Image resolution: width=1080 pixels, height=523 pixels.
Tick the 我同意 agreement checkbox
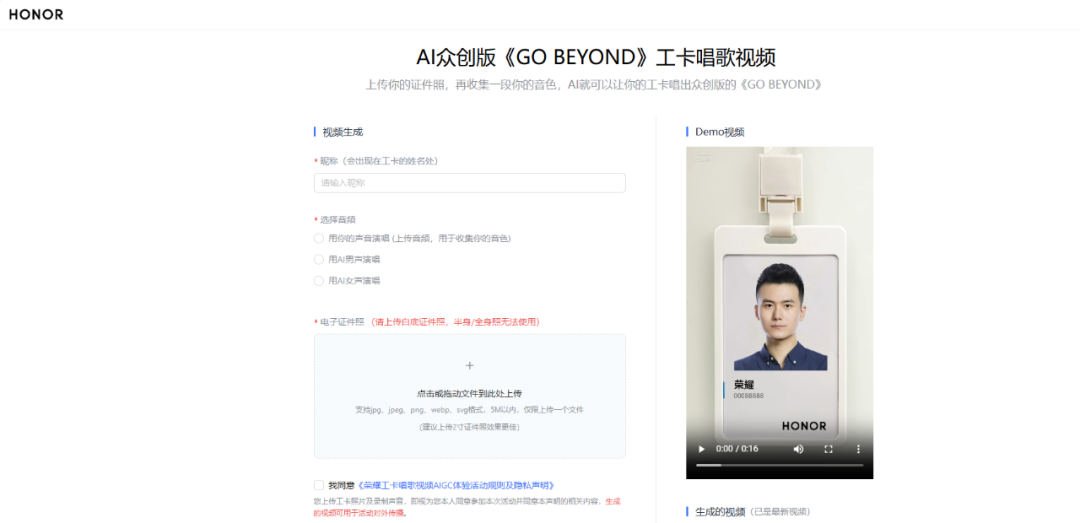pos(318,485)
